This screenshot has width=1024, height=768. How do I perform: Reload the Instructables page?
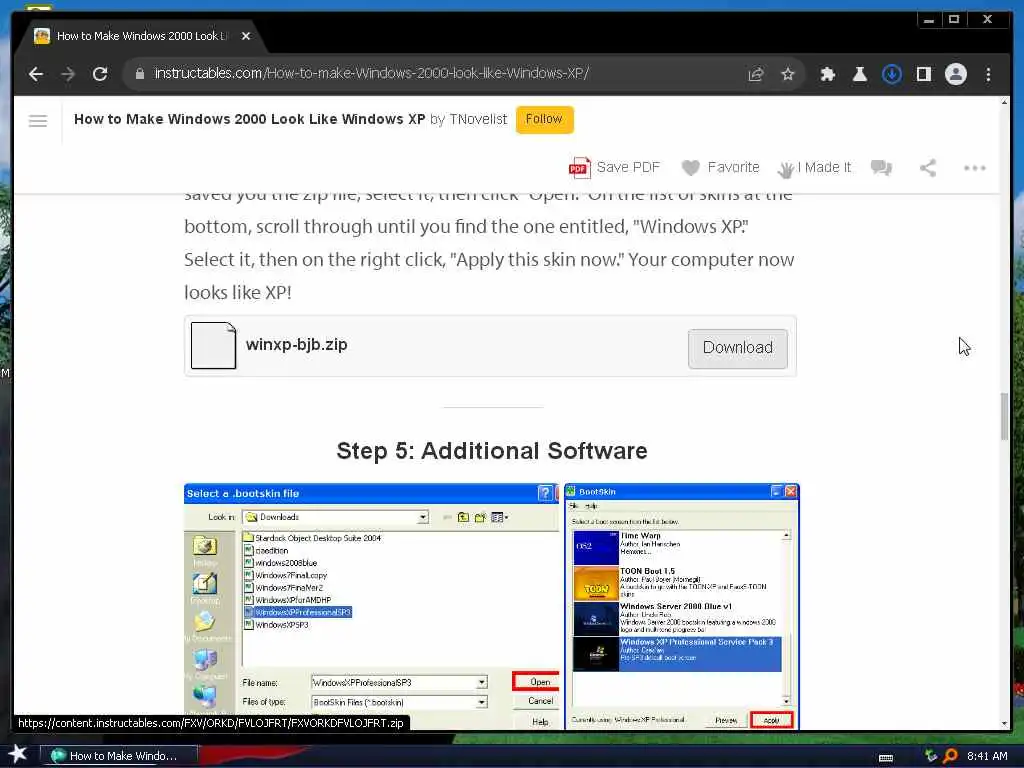(100, 74)
